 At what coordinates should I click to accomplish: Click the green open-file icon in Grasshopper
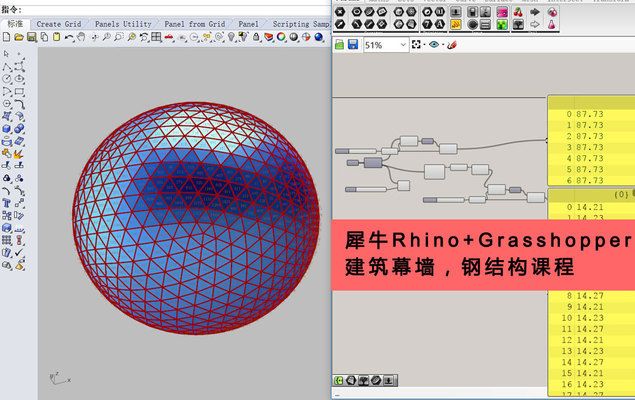click(x=339, y=46)
